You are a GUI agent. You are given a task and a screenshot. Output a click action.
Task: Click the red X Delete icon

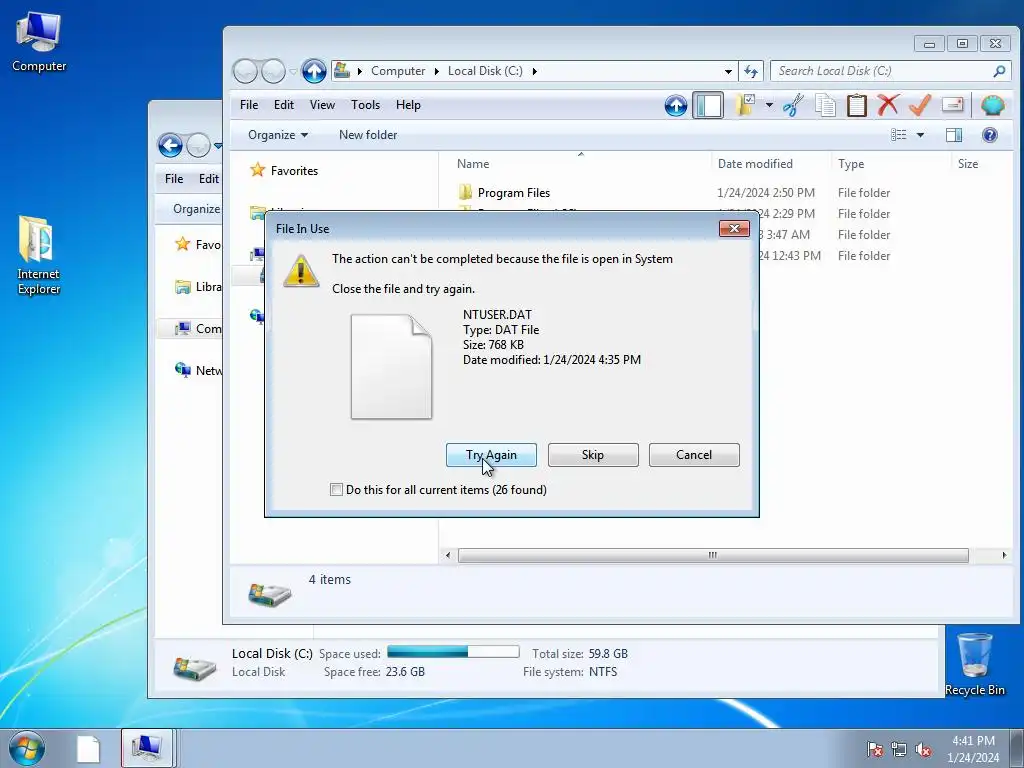[888, 105]
